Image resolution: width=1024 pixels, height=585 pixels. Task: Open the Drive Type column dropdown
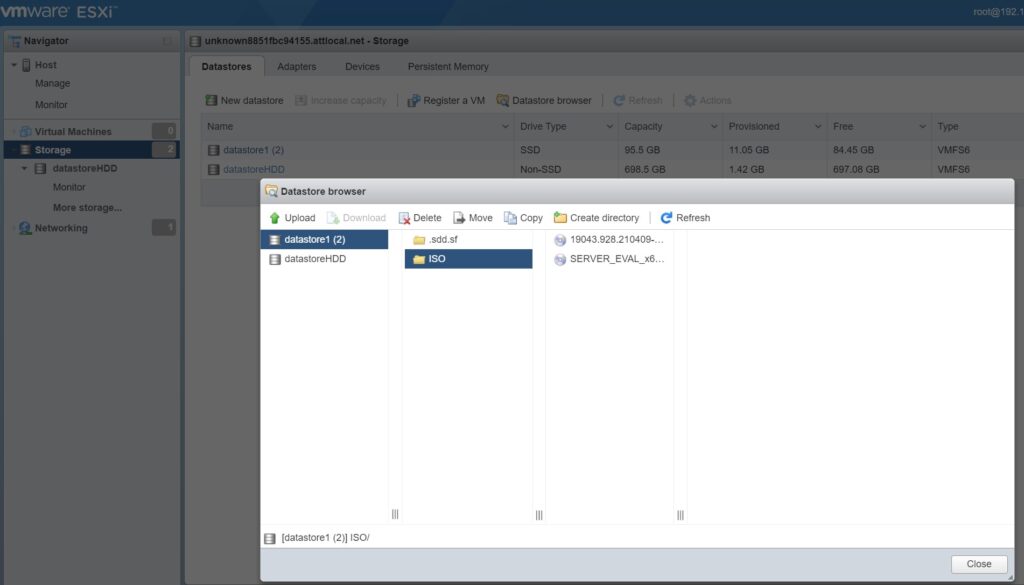click(609, 127)
